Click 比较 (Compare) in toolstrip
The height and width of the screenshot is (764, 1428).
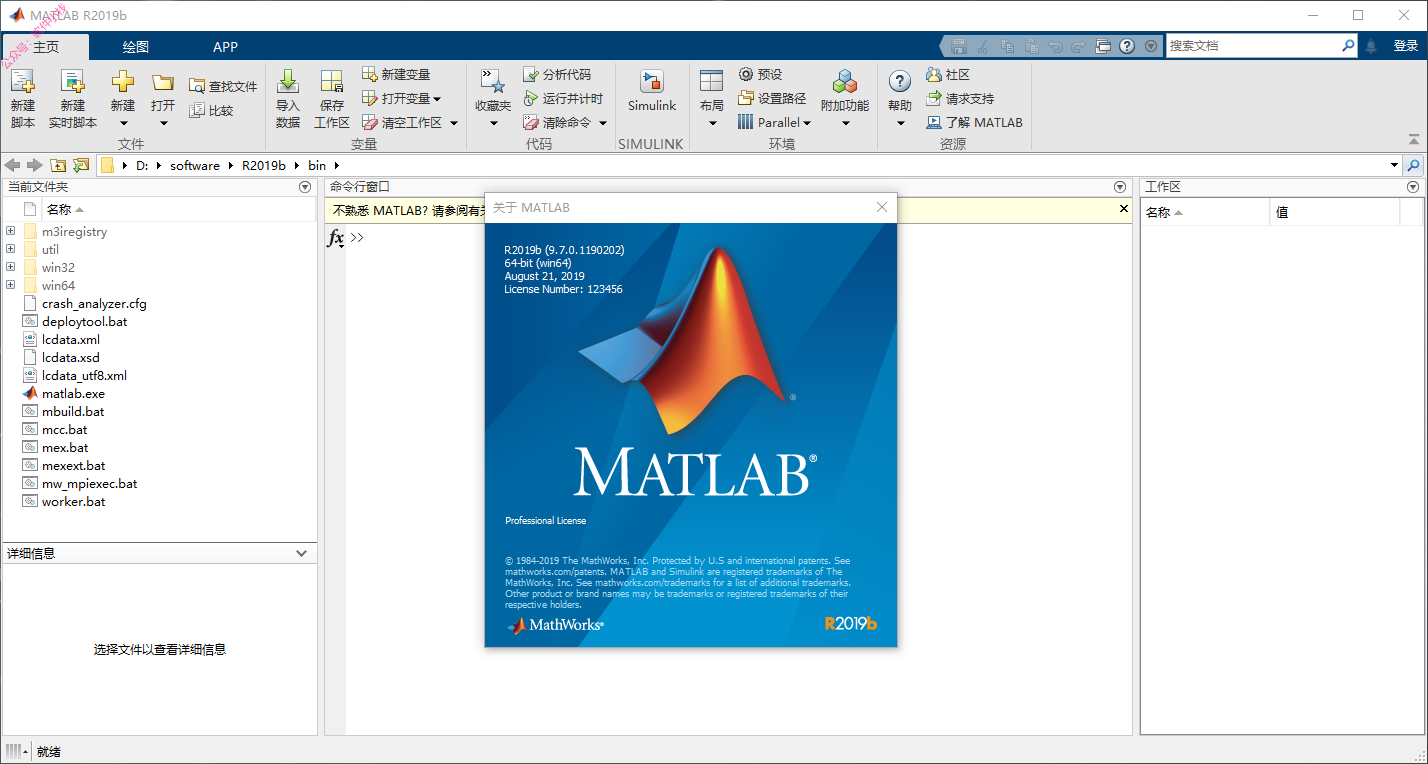click(x=211, y=111)
